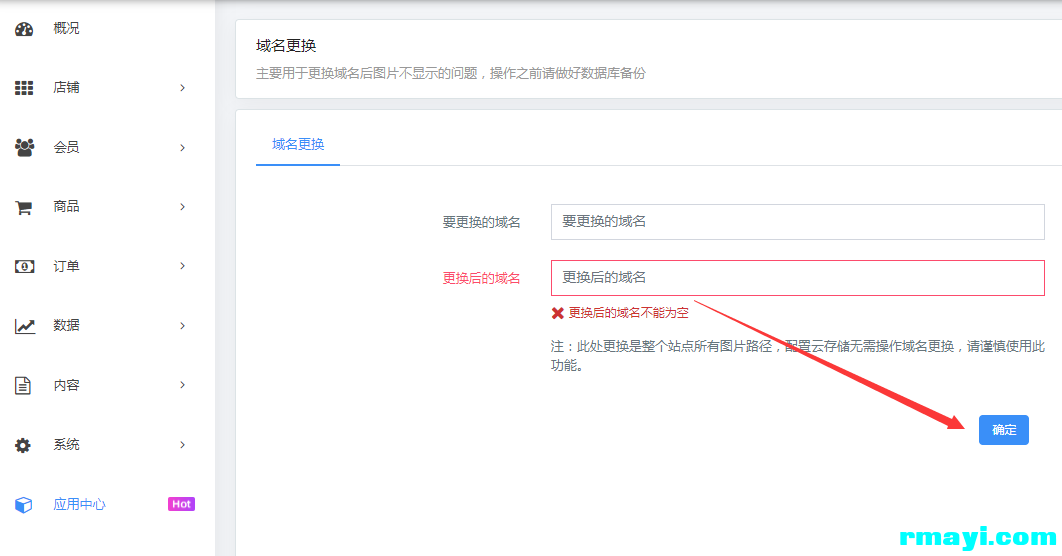Switch to the 域名更换 tab
Screen dimensions: 1062x556
pos(298,144)
